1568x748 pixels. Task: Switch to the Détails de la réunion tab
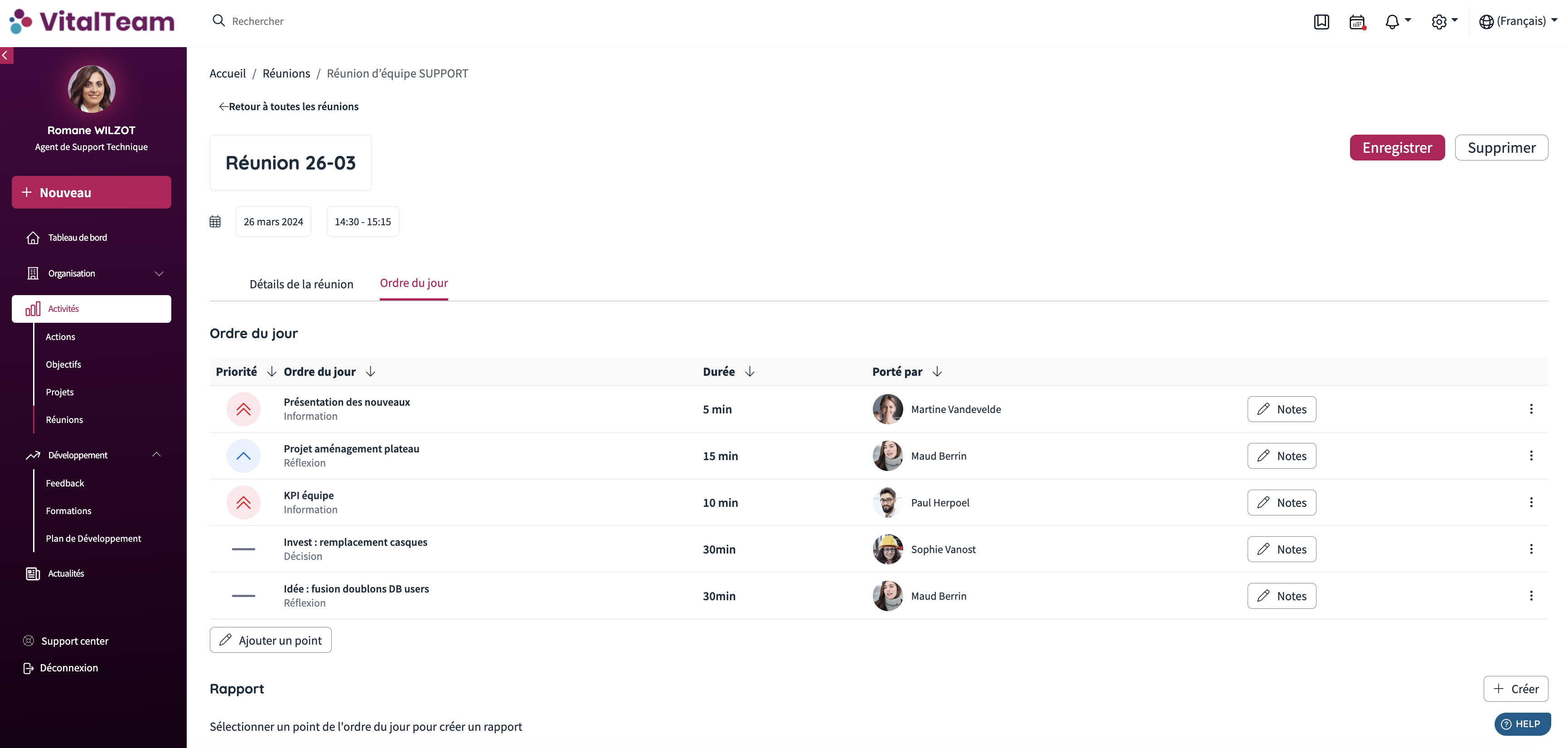301,284
